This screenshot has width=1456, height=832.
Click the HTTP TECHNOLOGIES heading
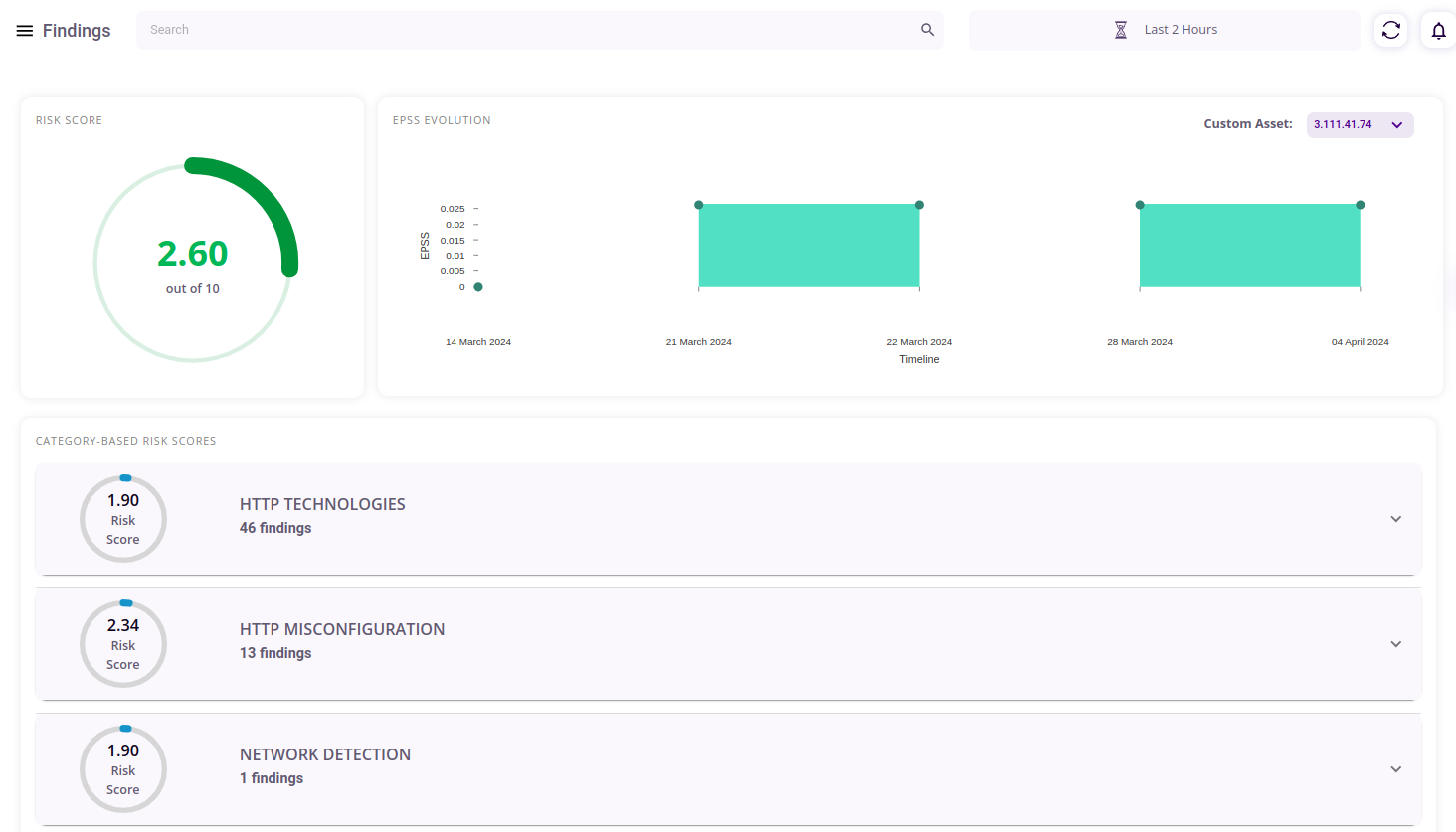tap(322, 504)
